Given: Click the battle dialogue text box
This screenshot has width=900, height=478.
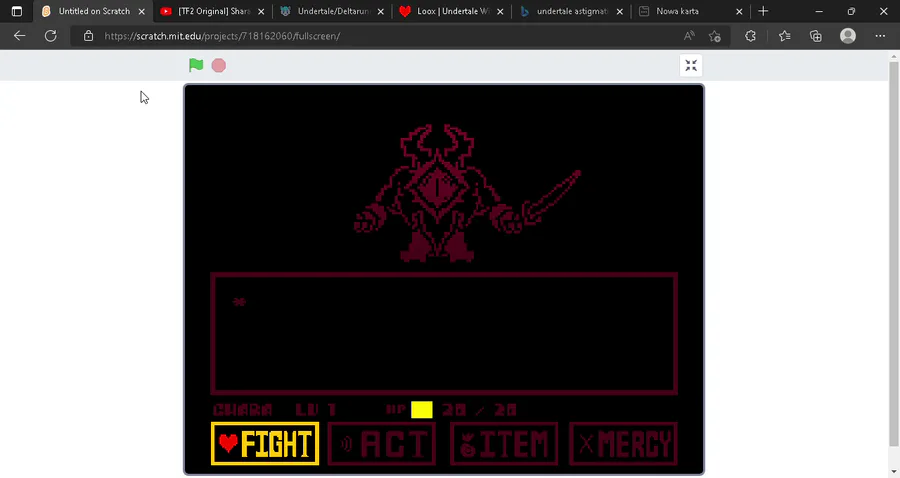Looking at the screenshot, I should pyautogui.click(x=444, y=334).
